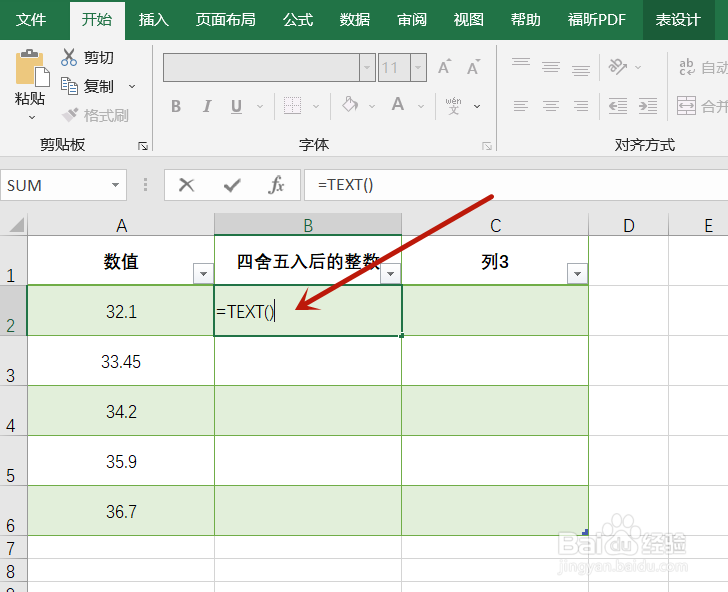
Task: Expand the Copy options arrow
Action: pos(132,86)
